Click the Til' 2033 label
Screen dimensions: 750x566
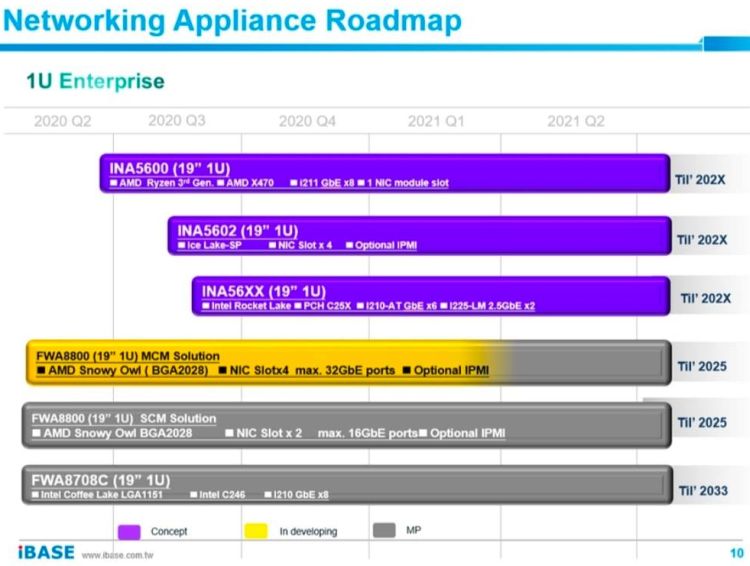(703, 490)
